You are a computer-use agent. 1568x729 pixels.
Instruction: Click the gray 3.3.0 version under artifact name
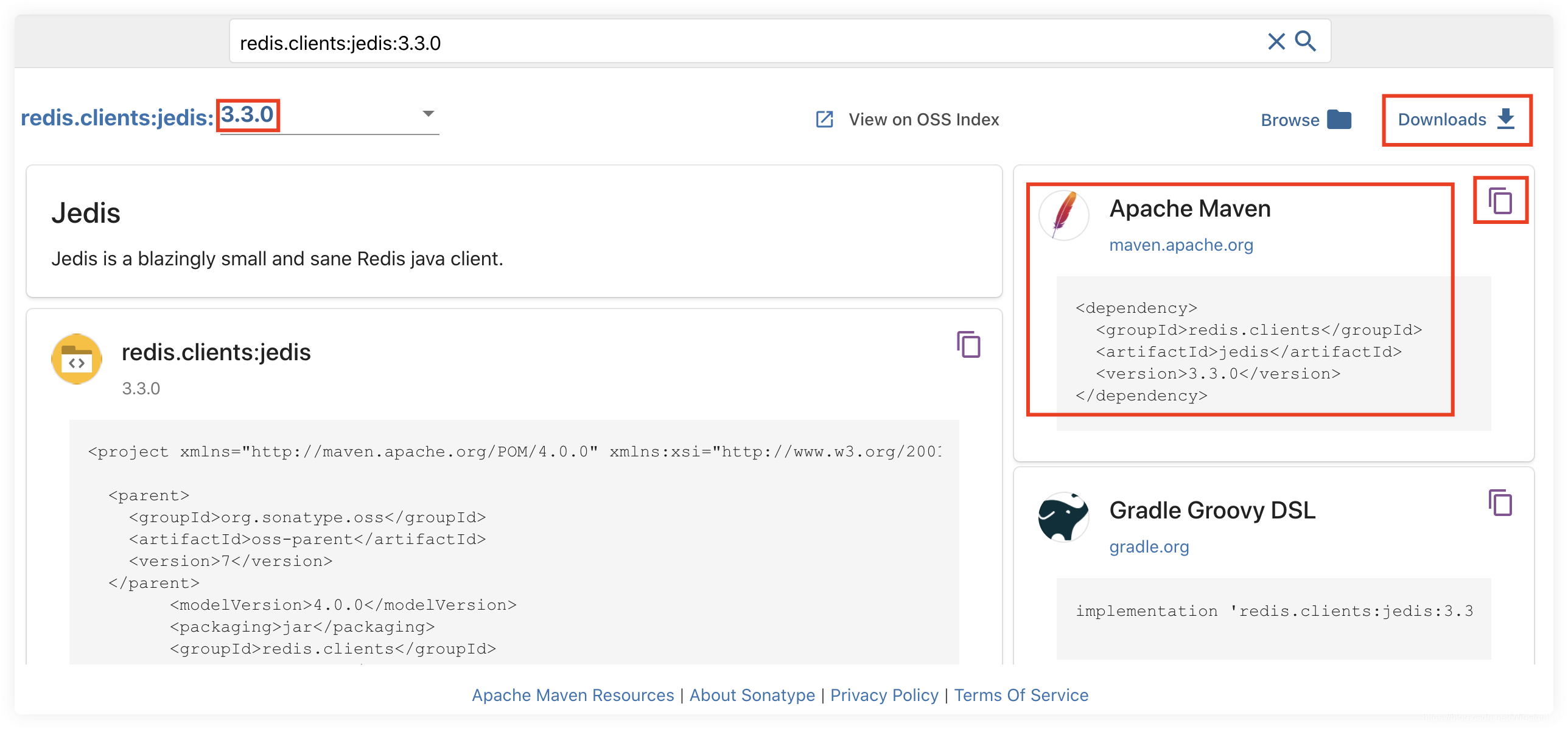(141, 388)
